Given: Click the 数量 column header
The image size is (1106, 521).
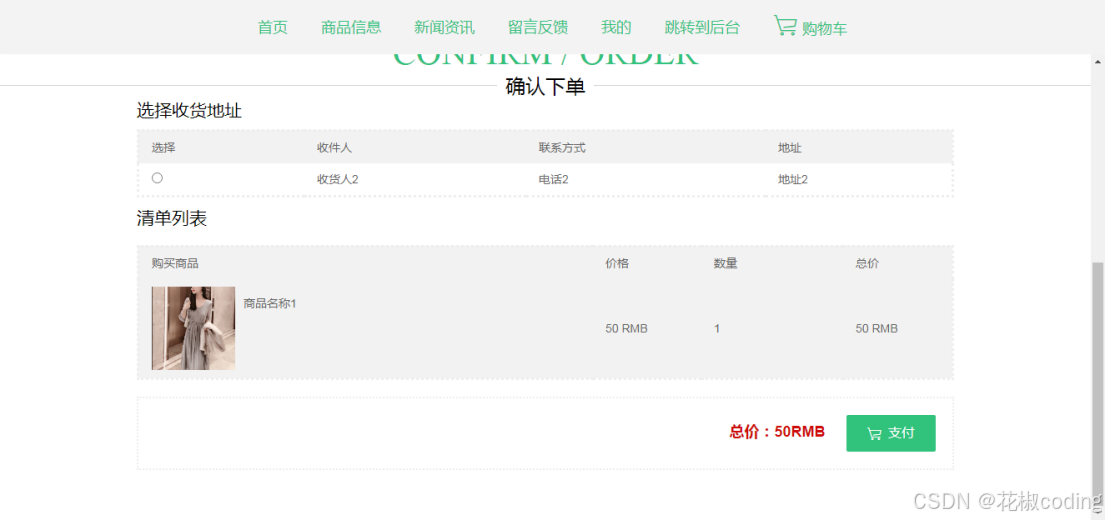Looking at the screenshot, I should point(726,264).
